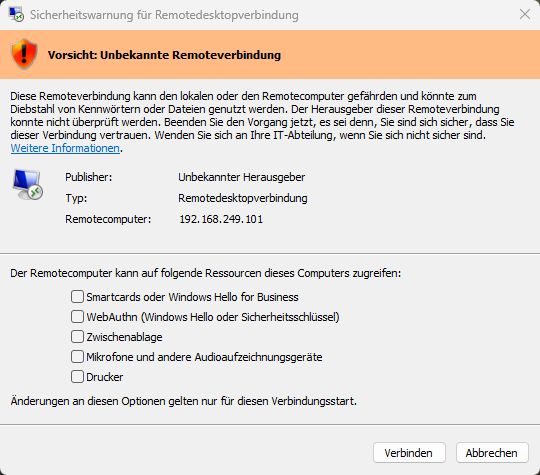Click the text Der Remotecomputer kann auf folgende Ressourcen
Image resolution: width=540 pixels, height=475 pixels.
coord(206,273)
